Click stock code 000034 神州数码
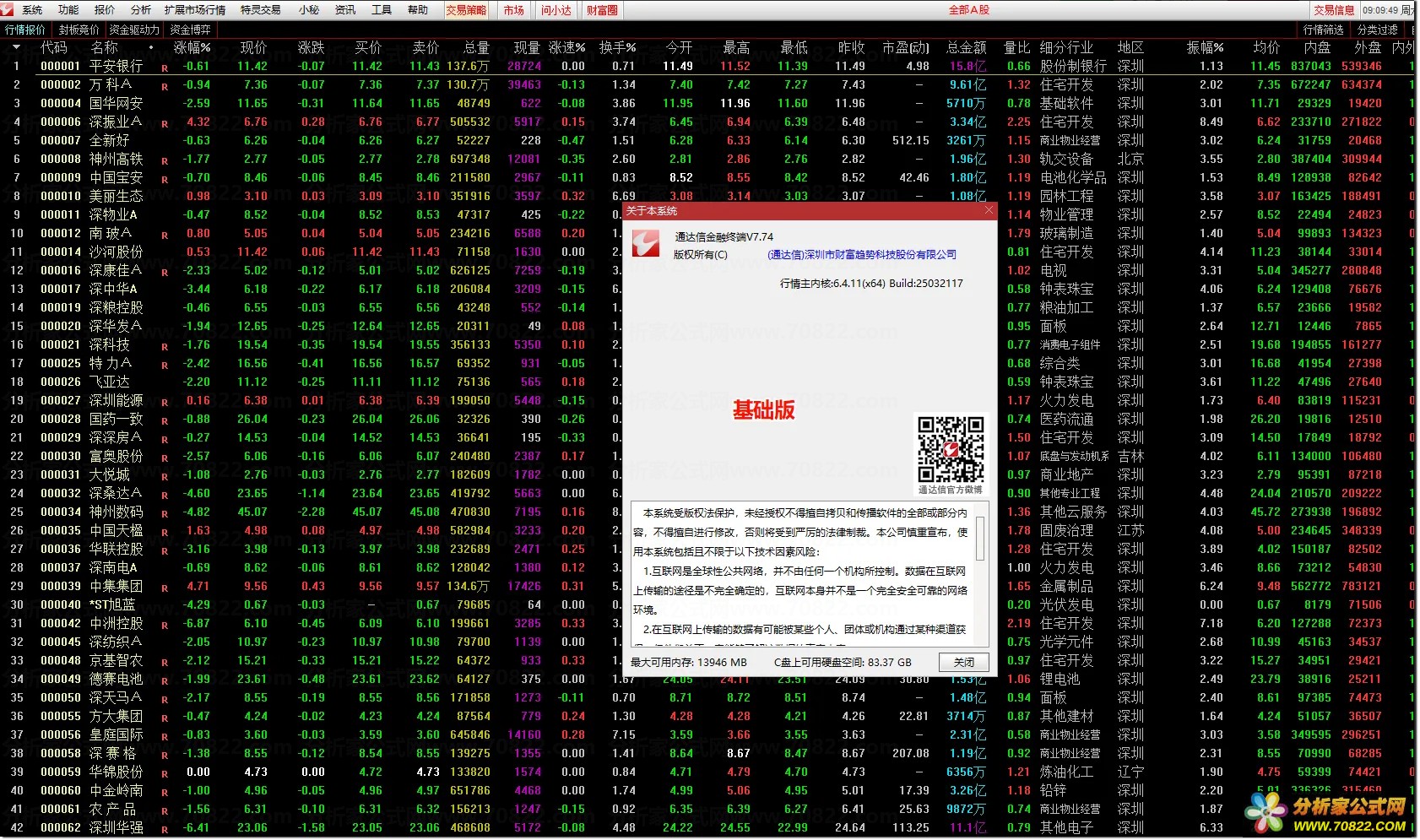The width and height of the screenshot is (1420, 840). 61,512
